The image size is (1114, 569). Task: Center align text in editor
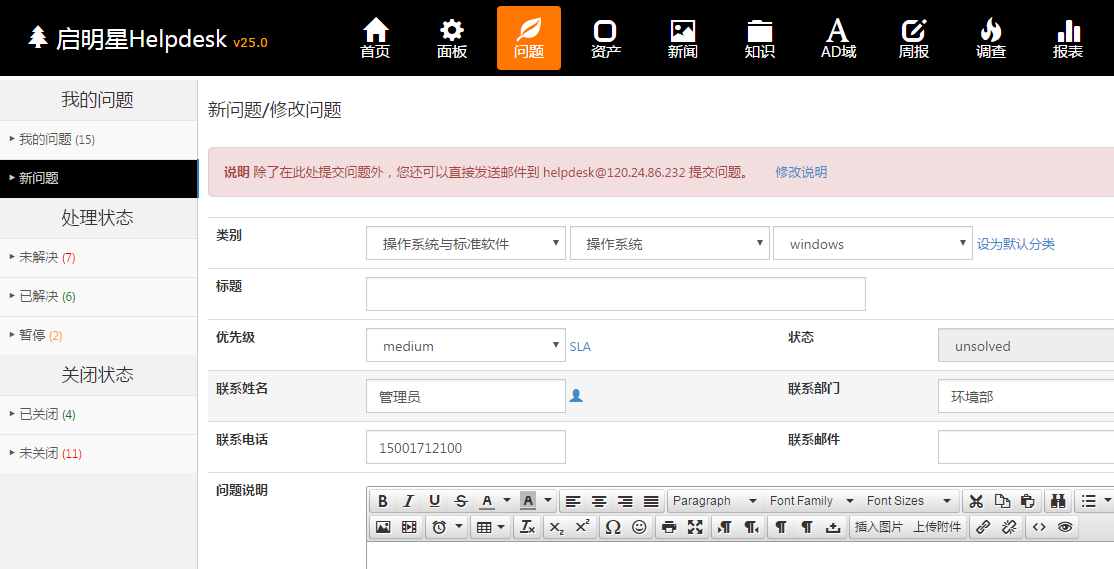[x=599, y=502]
